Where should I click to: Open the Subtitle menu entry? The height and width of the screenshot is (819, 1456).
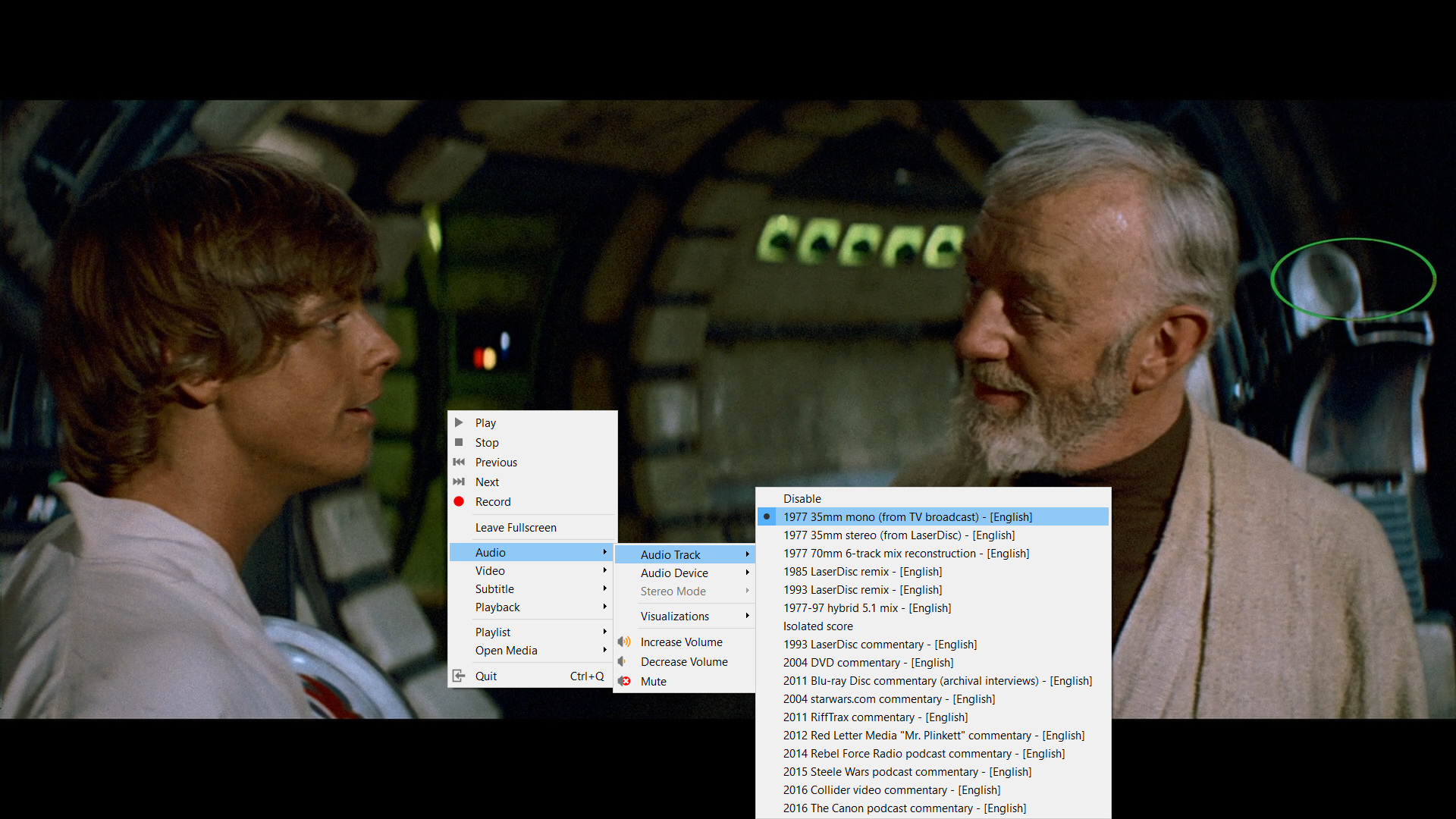click(532, 588)
